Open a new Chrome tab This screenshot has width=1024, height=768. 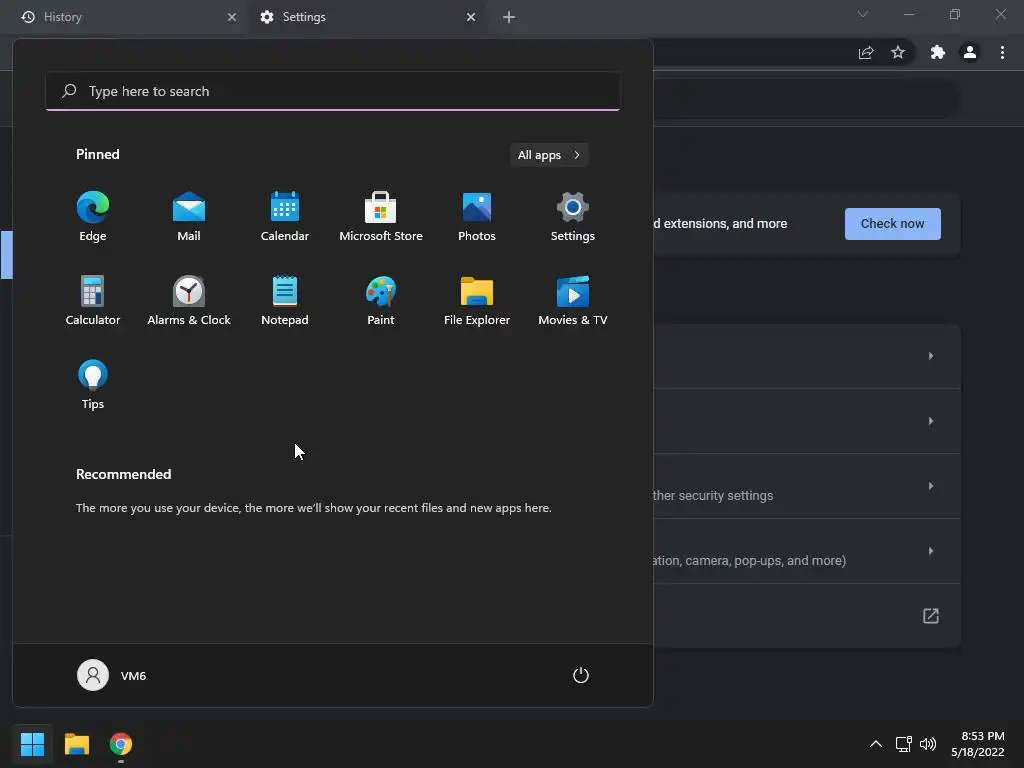click(x=509, y=17)
